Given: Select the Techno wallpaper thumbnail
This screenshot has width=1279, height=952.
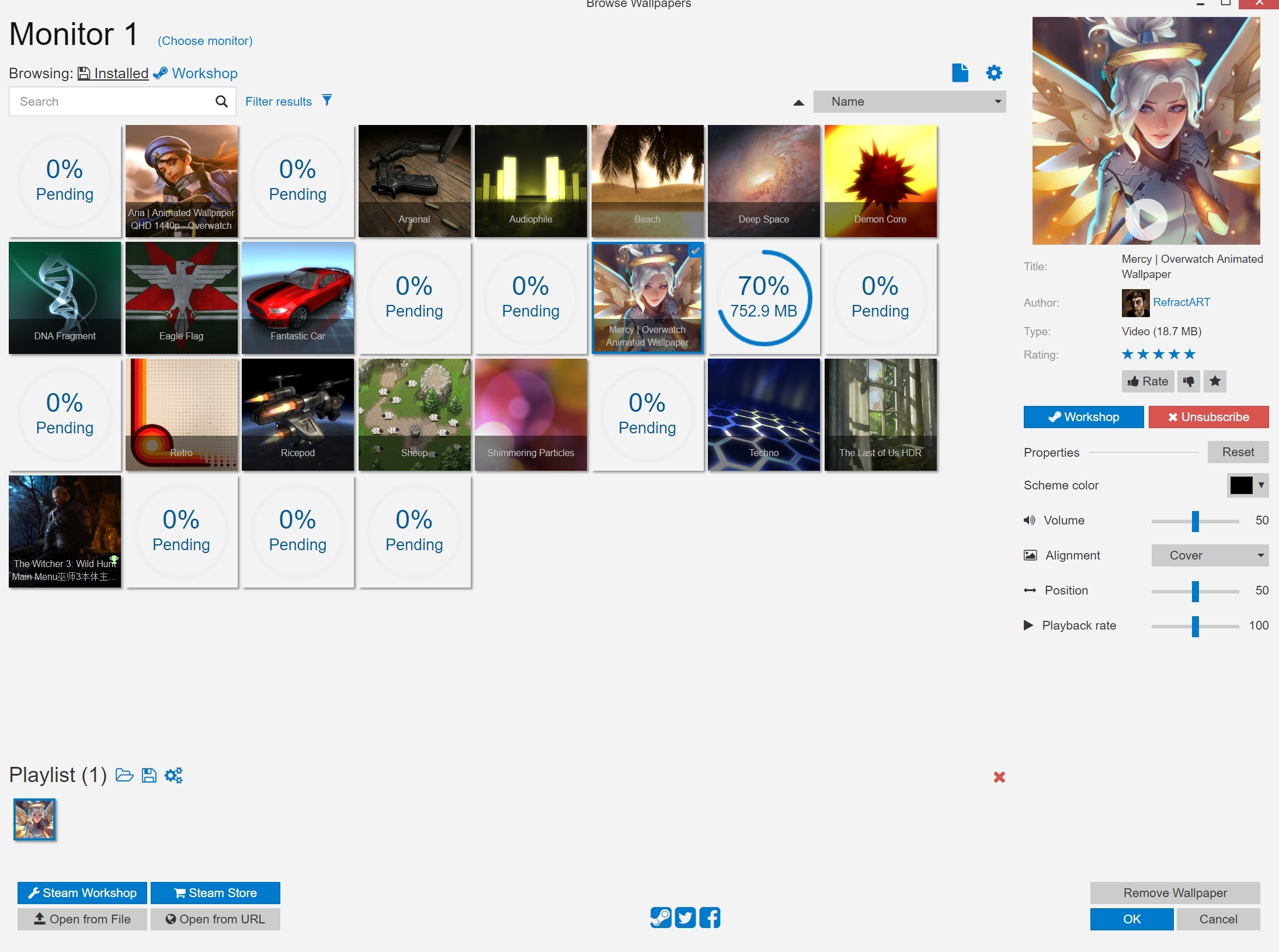Looking at the screenshot, I should (x=764, y=415).
